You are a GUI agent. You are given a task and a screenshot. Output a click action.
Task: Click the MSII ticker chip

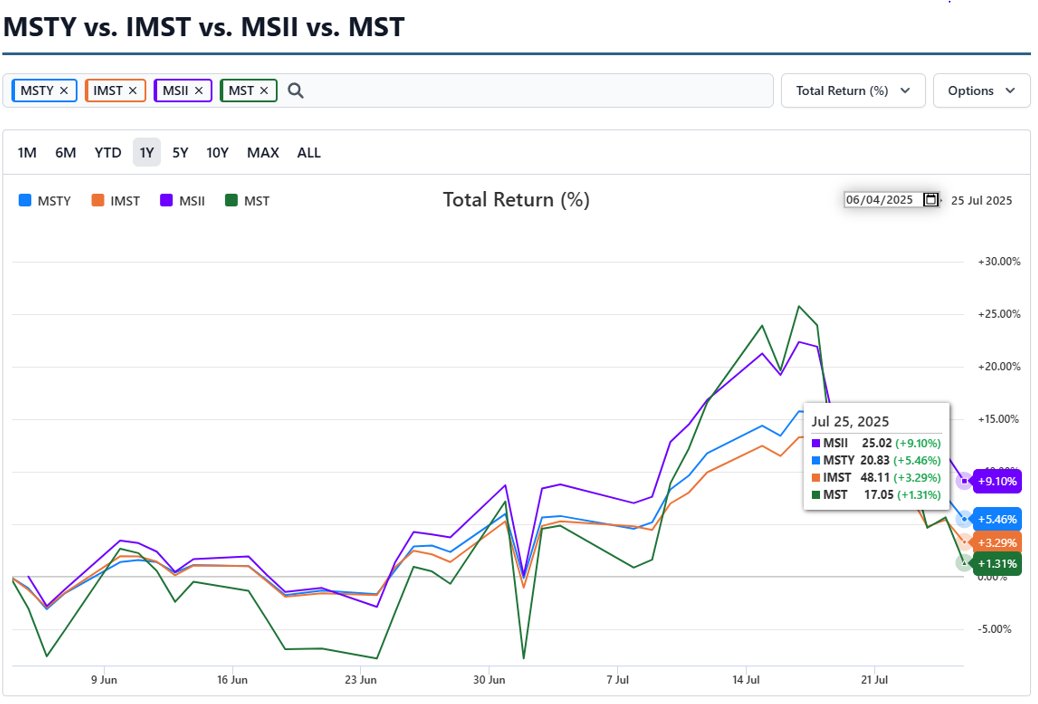(x=183, y=91)
